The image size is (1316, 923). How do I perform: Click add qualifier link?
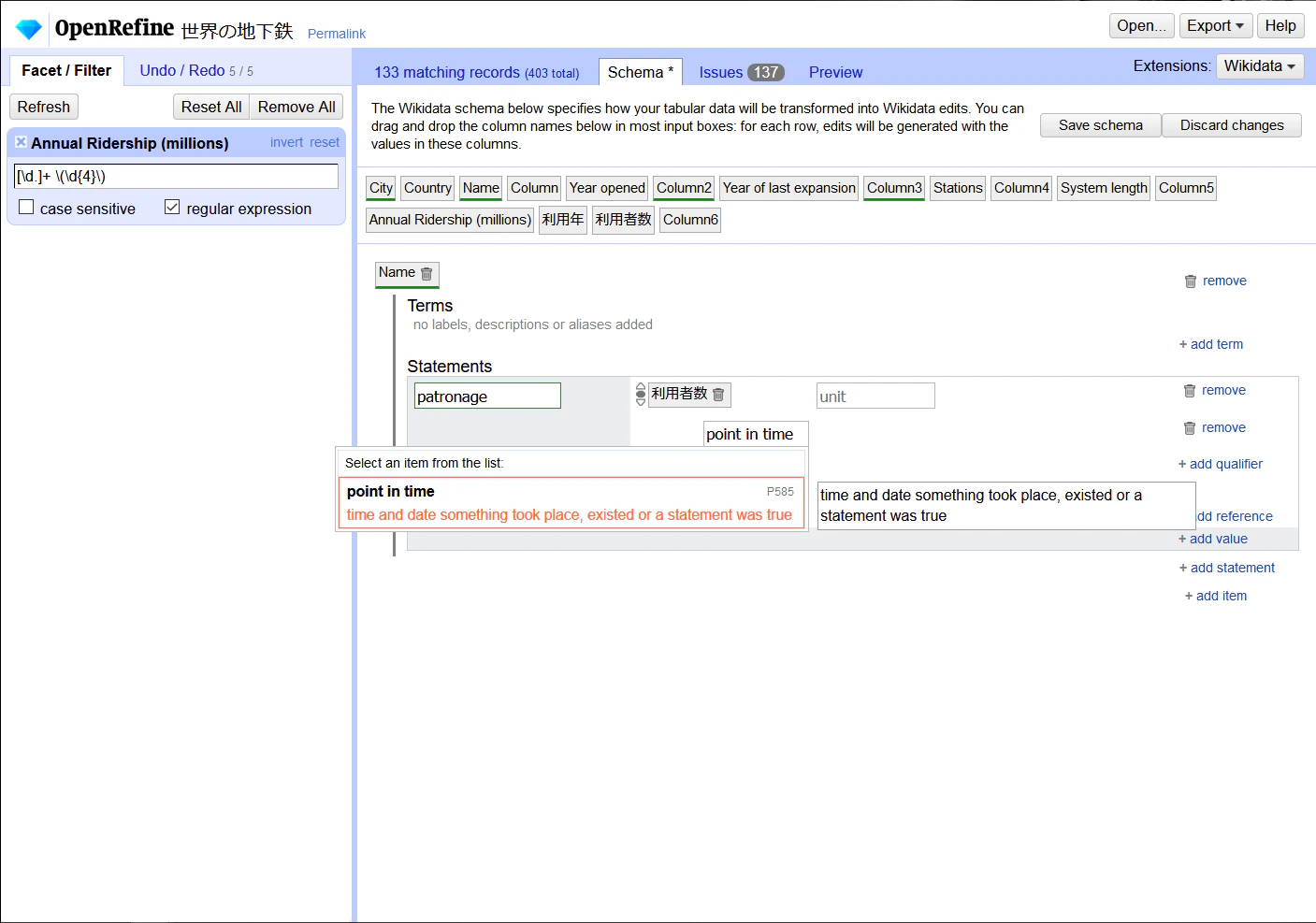click(1221, 464)
